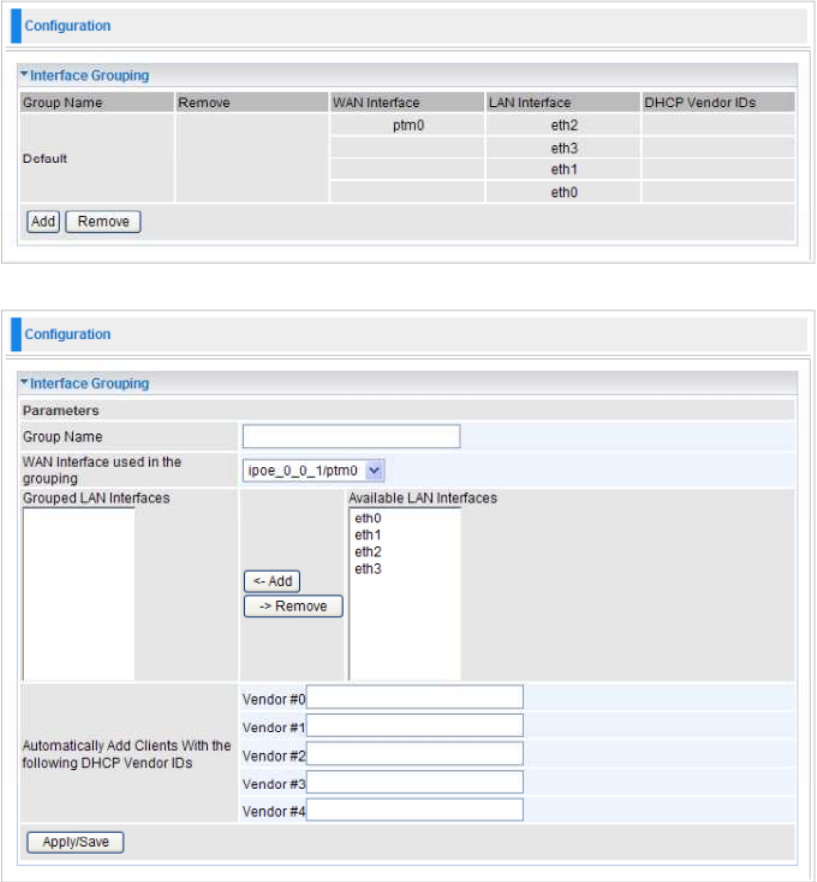Click the Vendor #3 input field
The height and width of the screenshot is (882, 817).
(x=415, y=782)
